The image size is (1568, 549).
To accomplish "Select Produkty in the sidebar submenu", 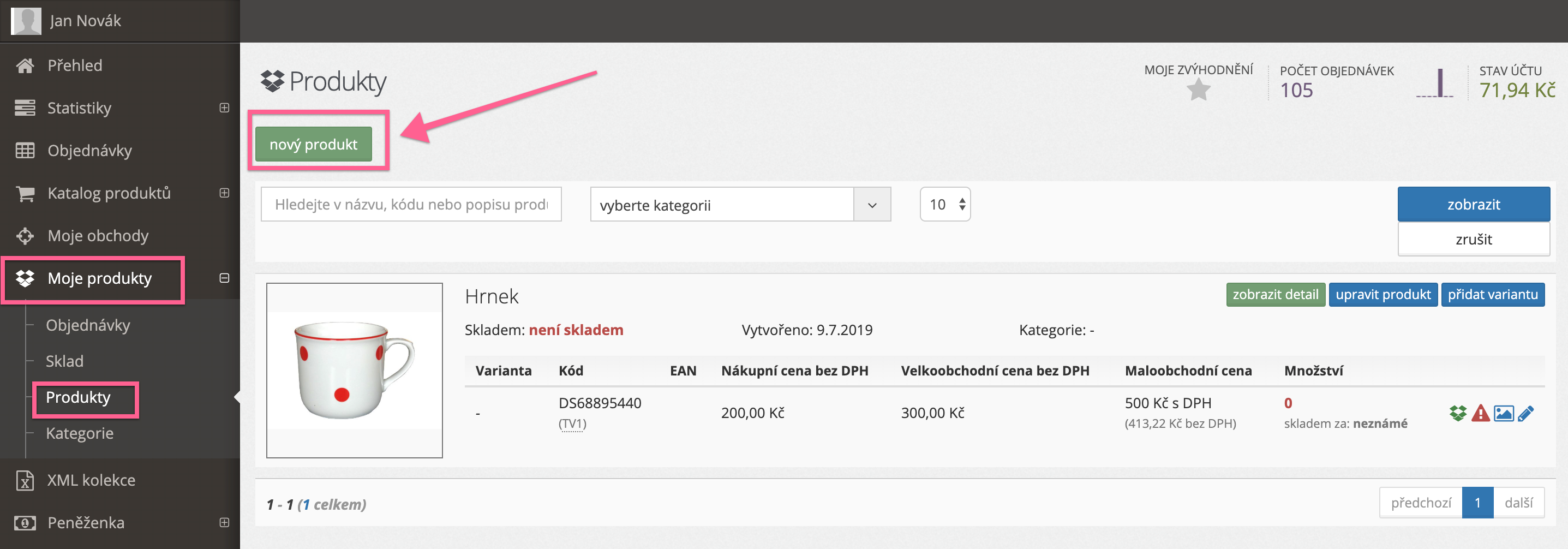I will [78, 397].
